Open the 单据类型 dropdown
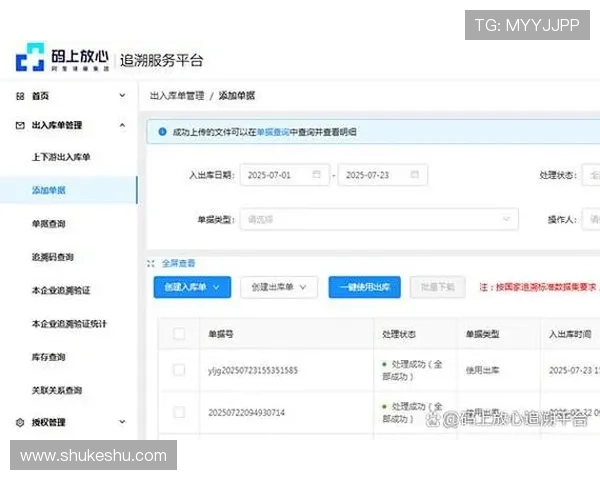Image resolution: width=600 pixels, height=480 pixels. point(379,219)
